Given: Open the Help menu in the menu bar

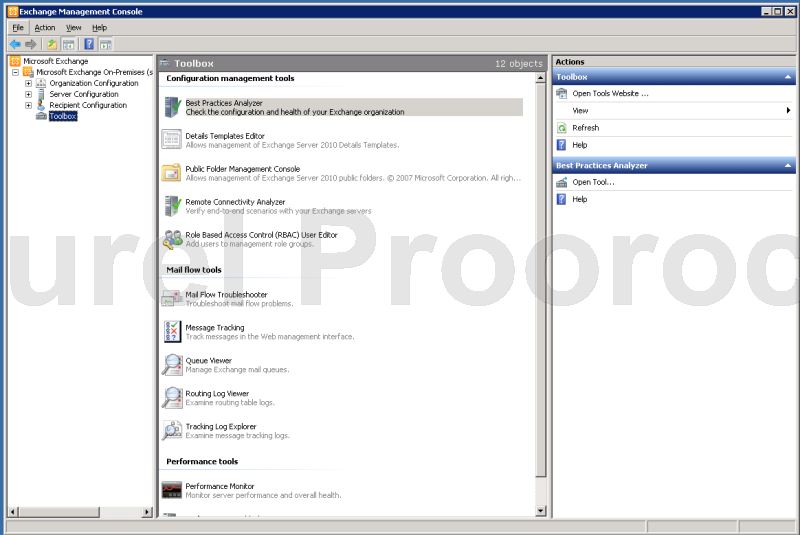Looking at the screenshot, I should pyautogui.click(x=99, y=28).
